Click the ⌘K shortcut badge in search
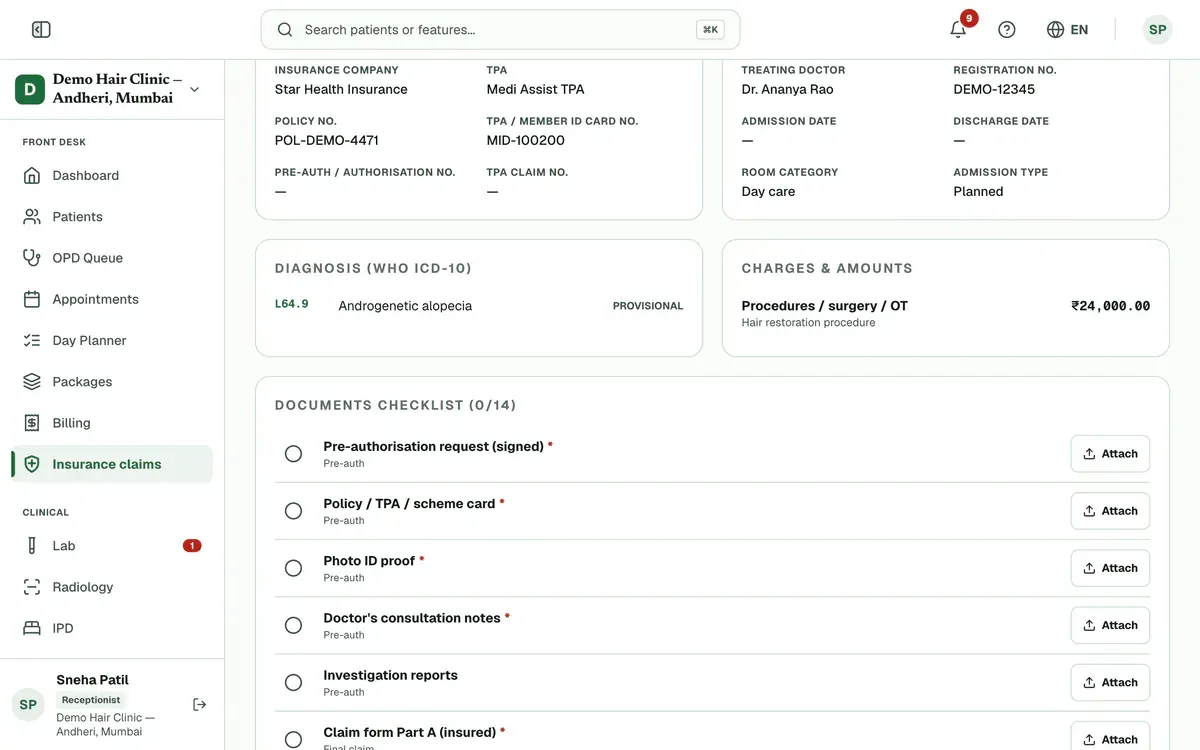This screenshot has height=750, width=1200. click(x=710, y=30)
